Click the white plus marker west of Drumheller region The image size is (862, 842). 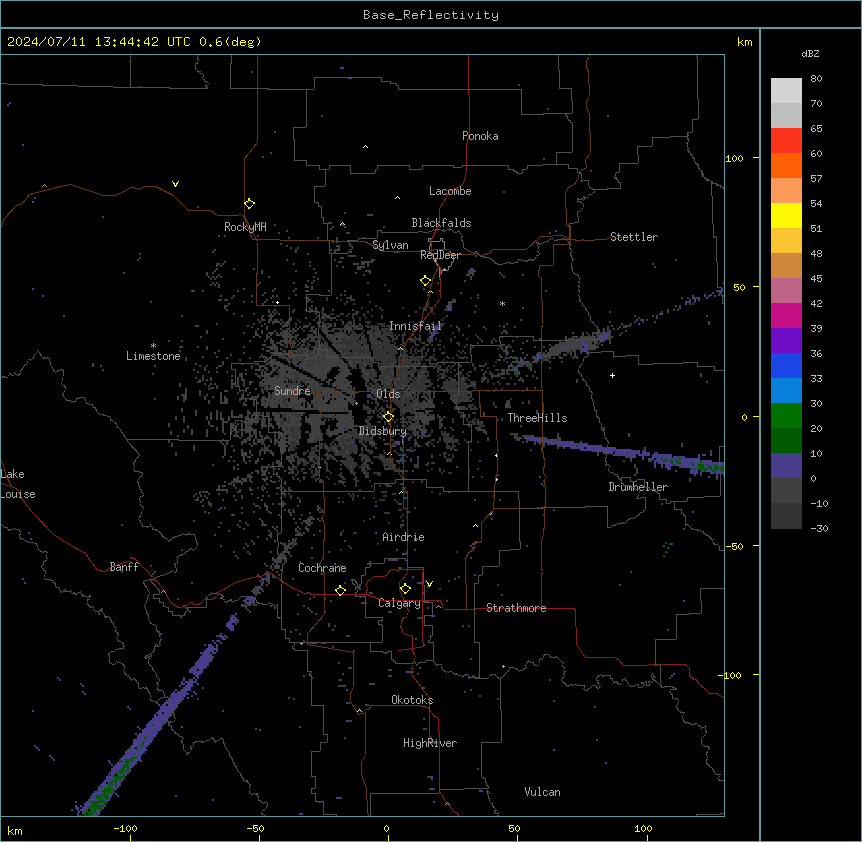(x=612, y=375)
